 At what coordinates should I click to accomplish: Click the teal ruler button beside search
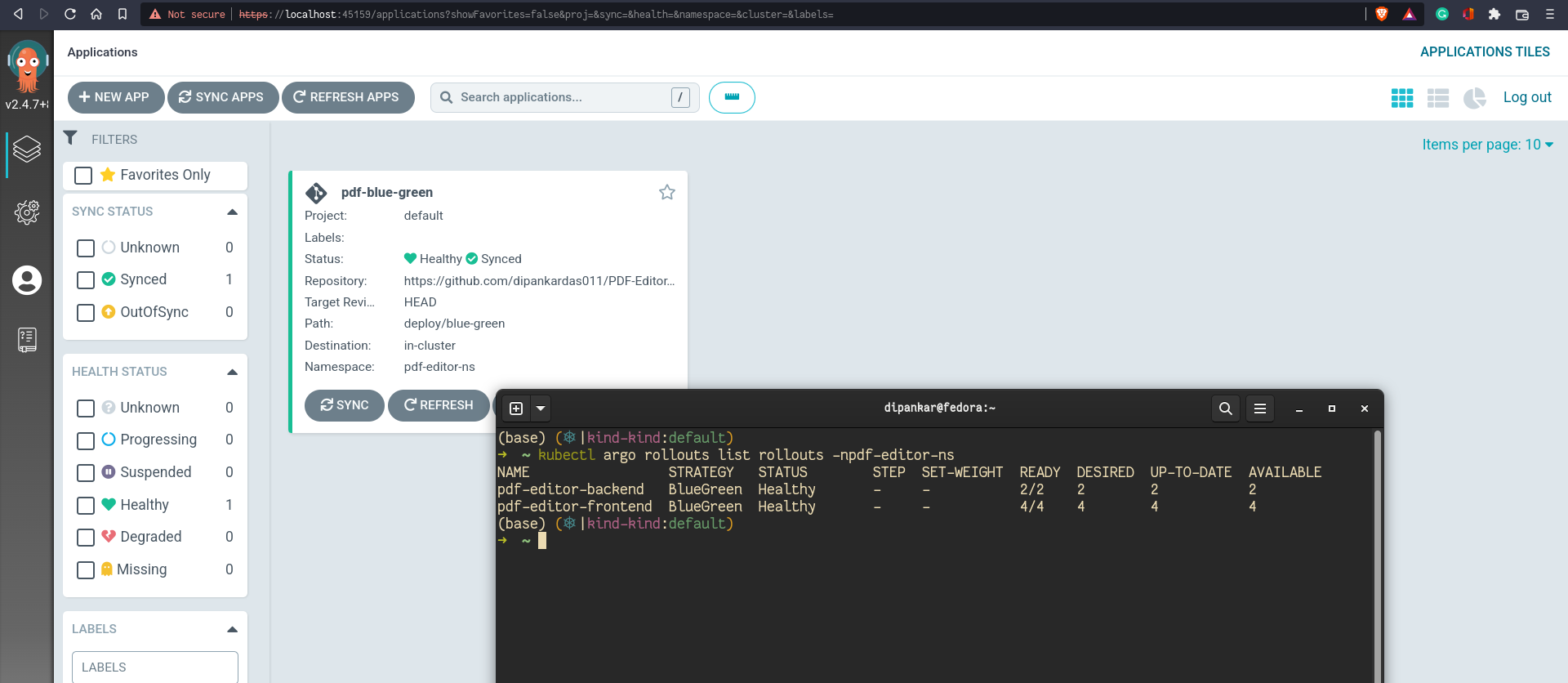pyautogui.click(x=732, y=97)
